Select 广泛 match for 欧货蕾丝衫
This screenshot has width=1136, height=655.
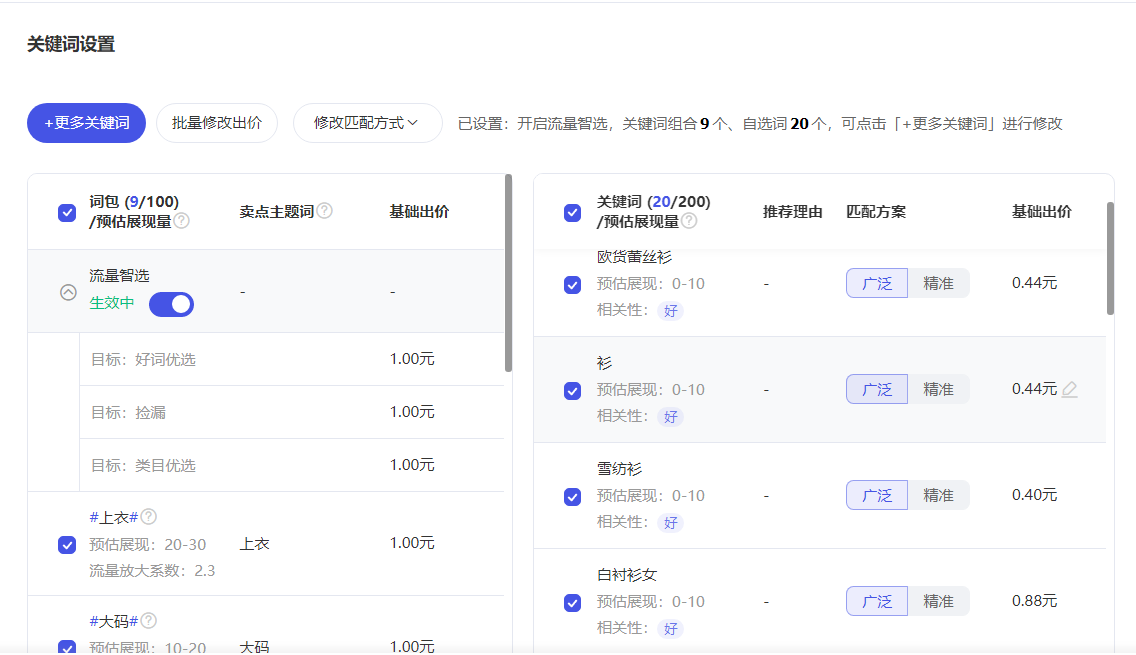[x=877, y=283]
